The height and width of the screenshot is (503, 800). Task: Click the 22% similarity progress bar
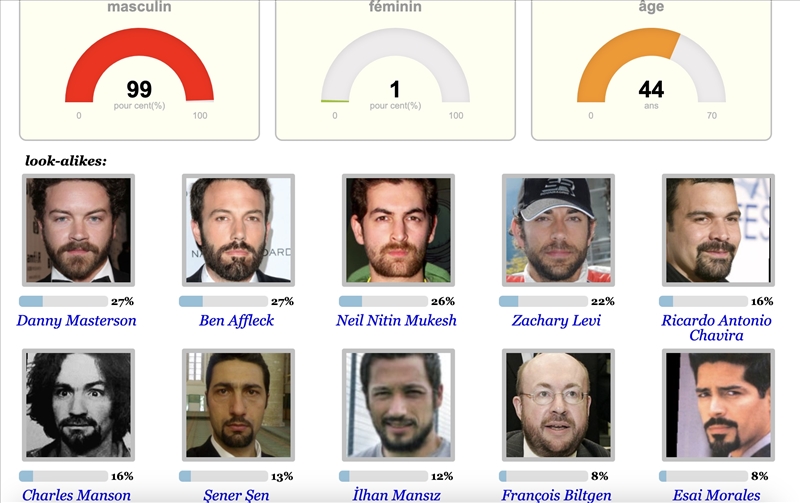coord(543,301)
